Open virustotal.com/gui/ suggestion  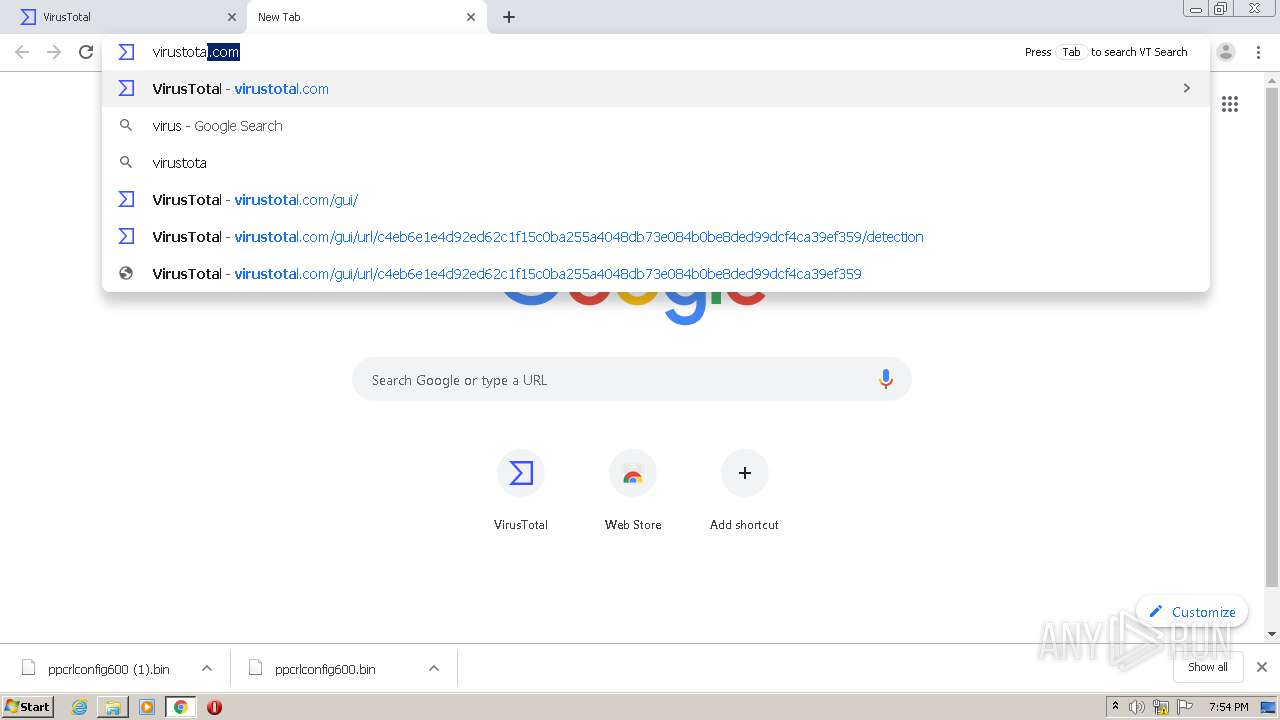[x=656, y=200]
